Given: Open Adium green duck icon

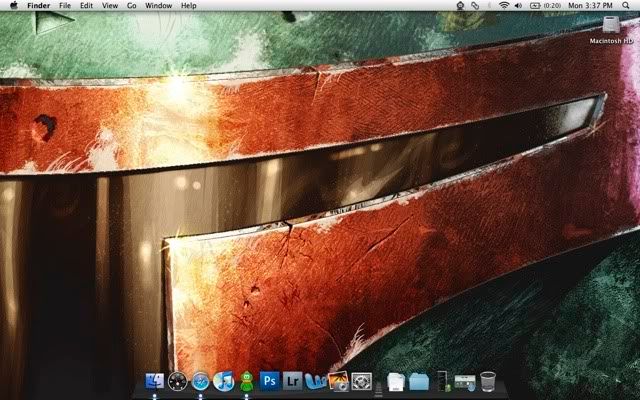Looking at the screenshot, I should [246, 381].
